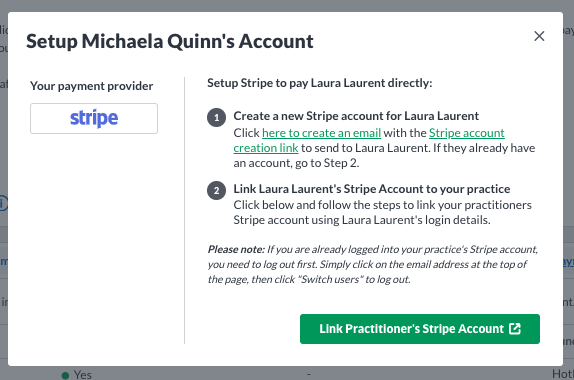Screen dimensions: 574x380
Task: Click 'Create a new Stripe account' step heading
Action: click(x=356, y=116)
